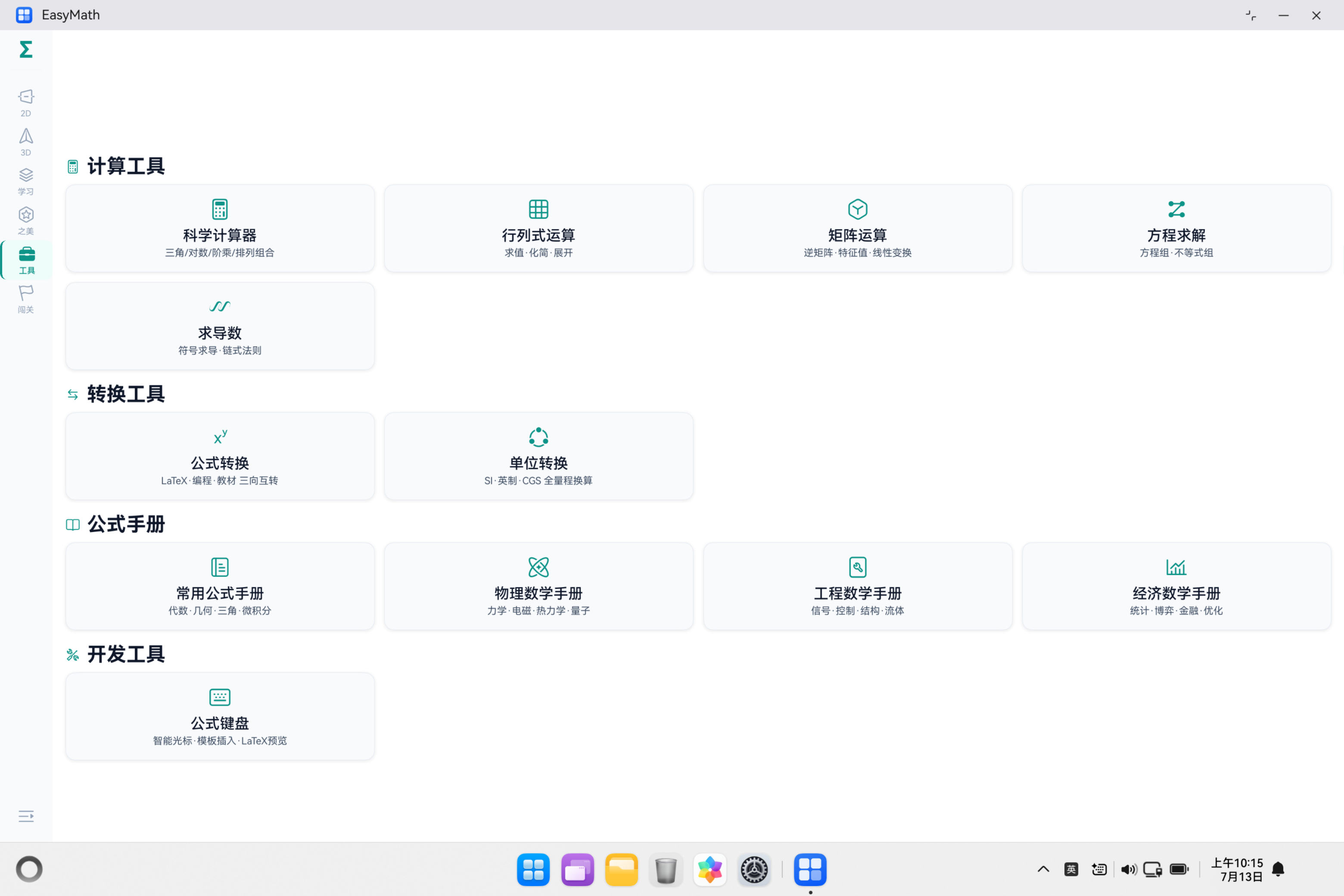Image resolution: width=1344 pixels, height=896 pixels.
Task: Open the clock showing 上午10:15
Action: pos(1237,870)
